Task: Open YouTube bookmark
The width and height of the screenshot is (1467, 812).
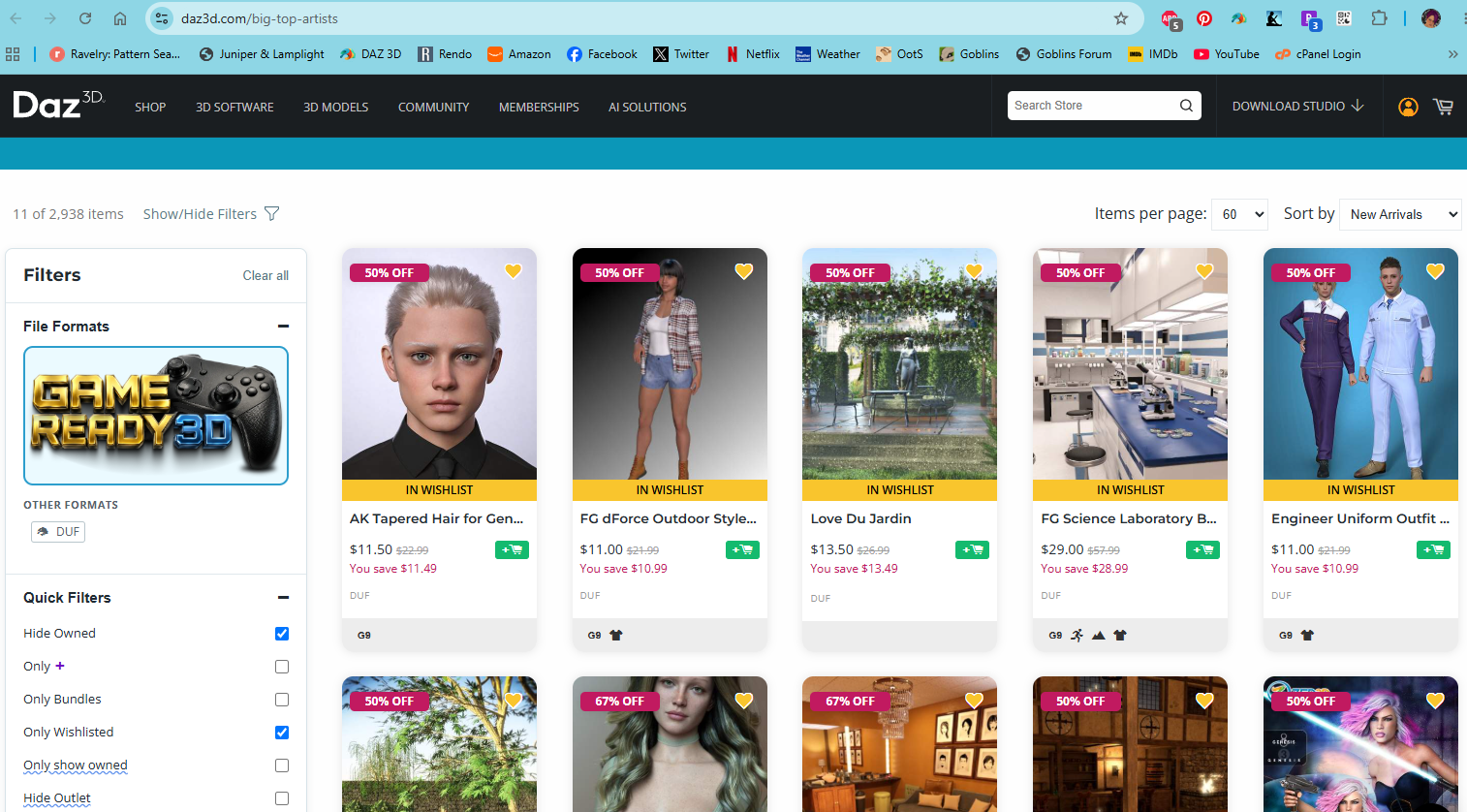Action: 1227,54
